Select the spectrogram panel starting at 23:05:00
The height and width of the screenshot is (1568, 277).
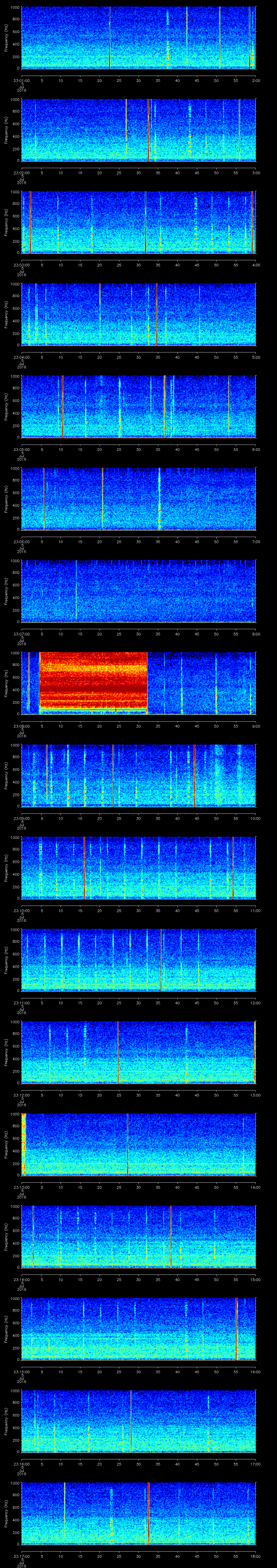pos(138,407)
